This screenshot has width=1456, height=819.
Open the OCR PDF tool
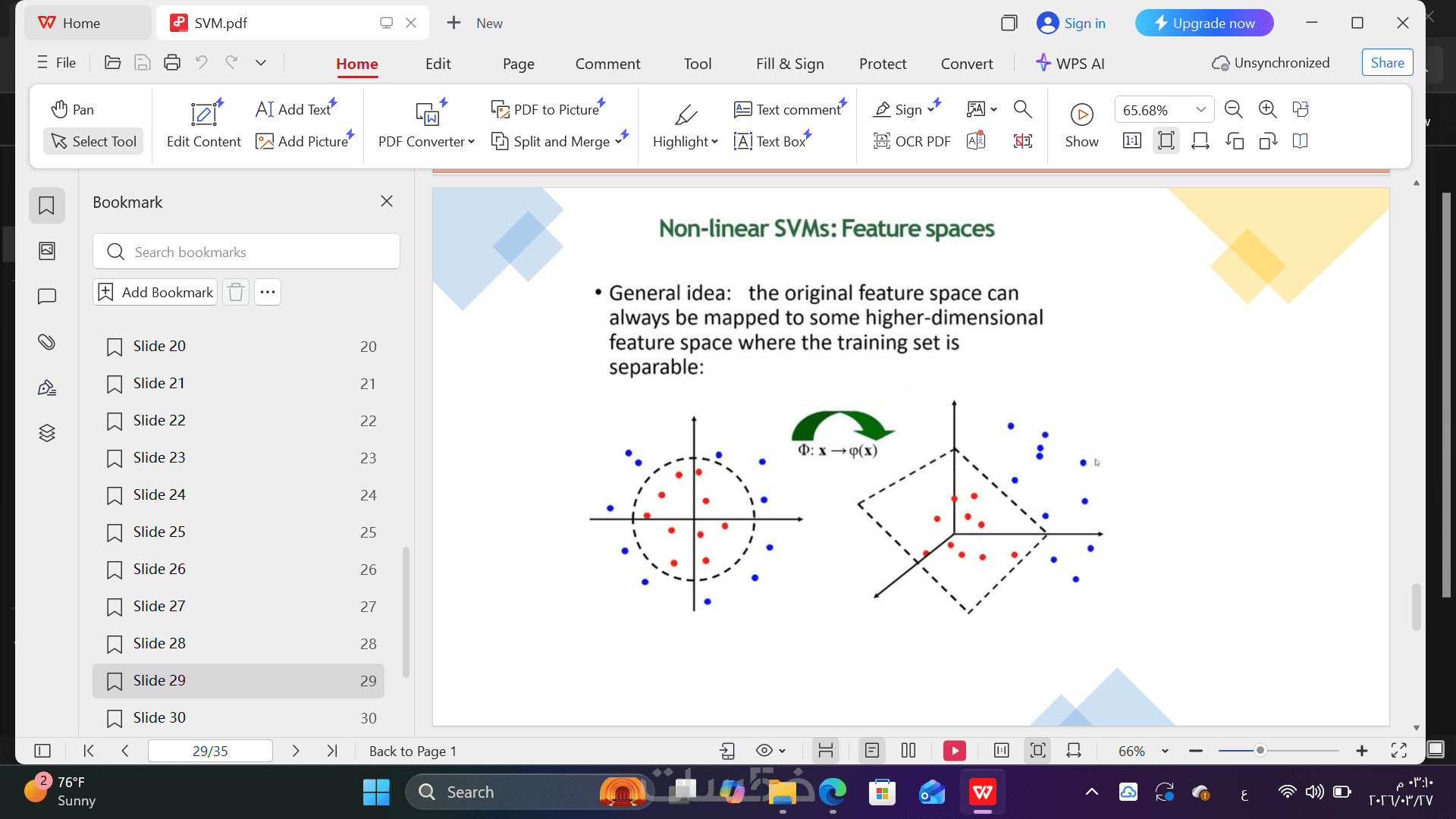[912, 142]
